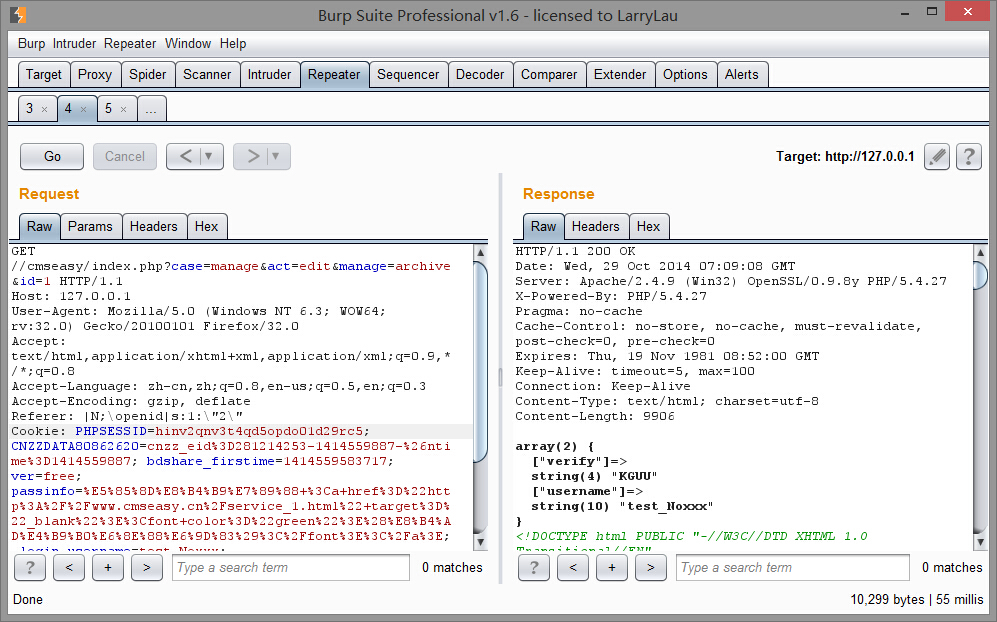Image resolution: width=997 pixels, height=622 pixels.
Task: Click the 'Host: 127.0.0.1' request line
Action: click(x=71, y=296)
